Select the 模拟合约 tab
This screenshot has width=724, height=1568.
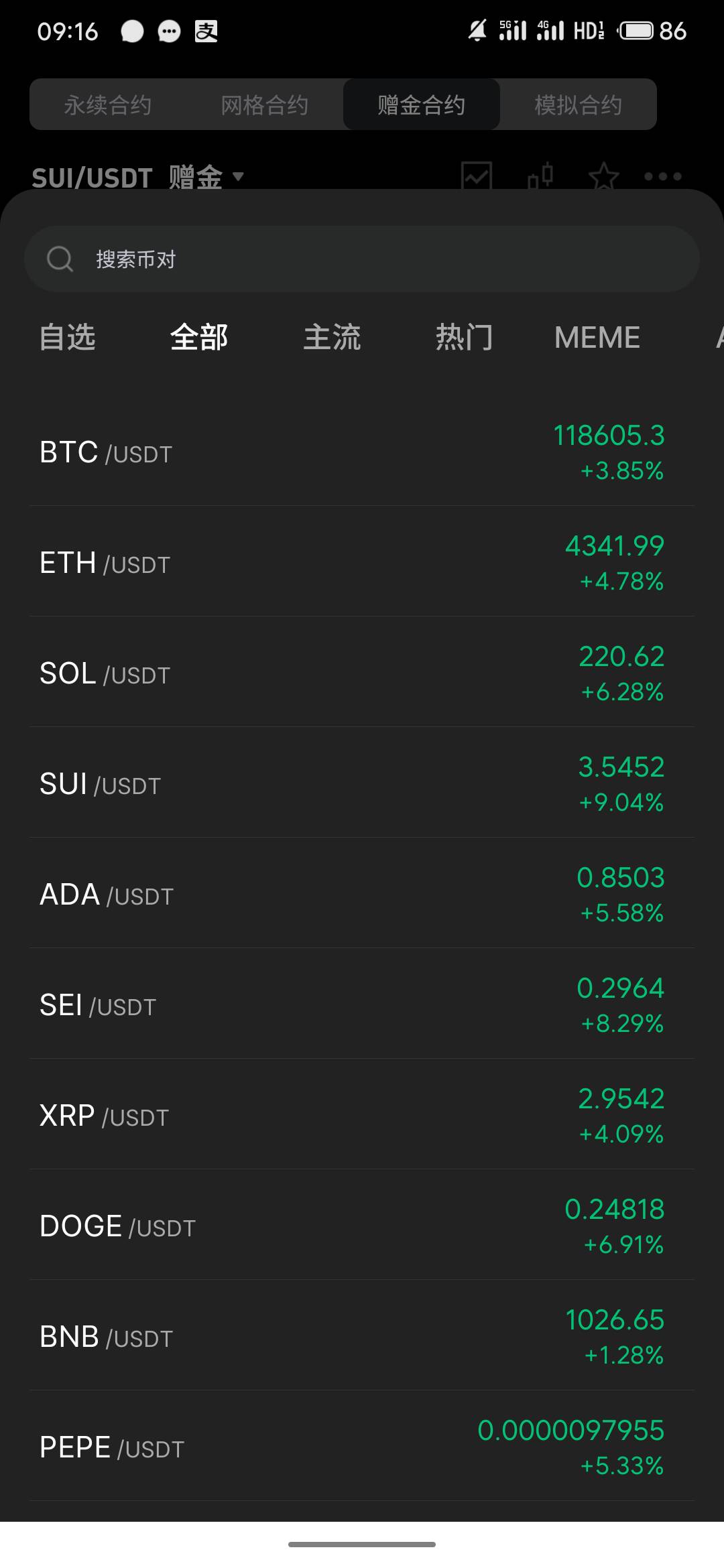(x=578, y=105)
